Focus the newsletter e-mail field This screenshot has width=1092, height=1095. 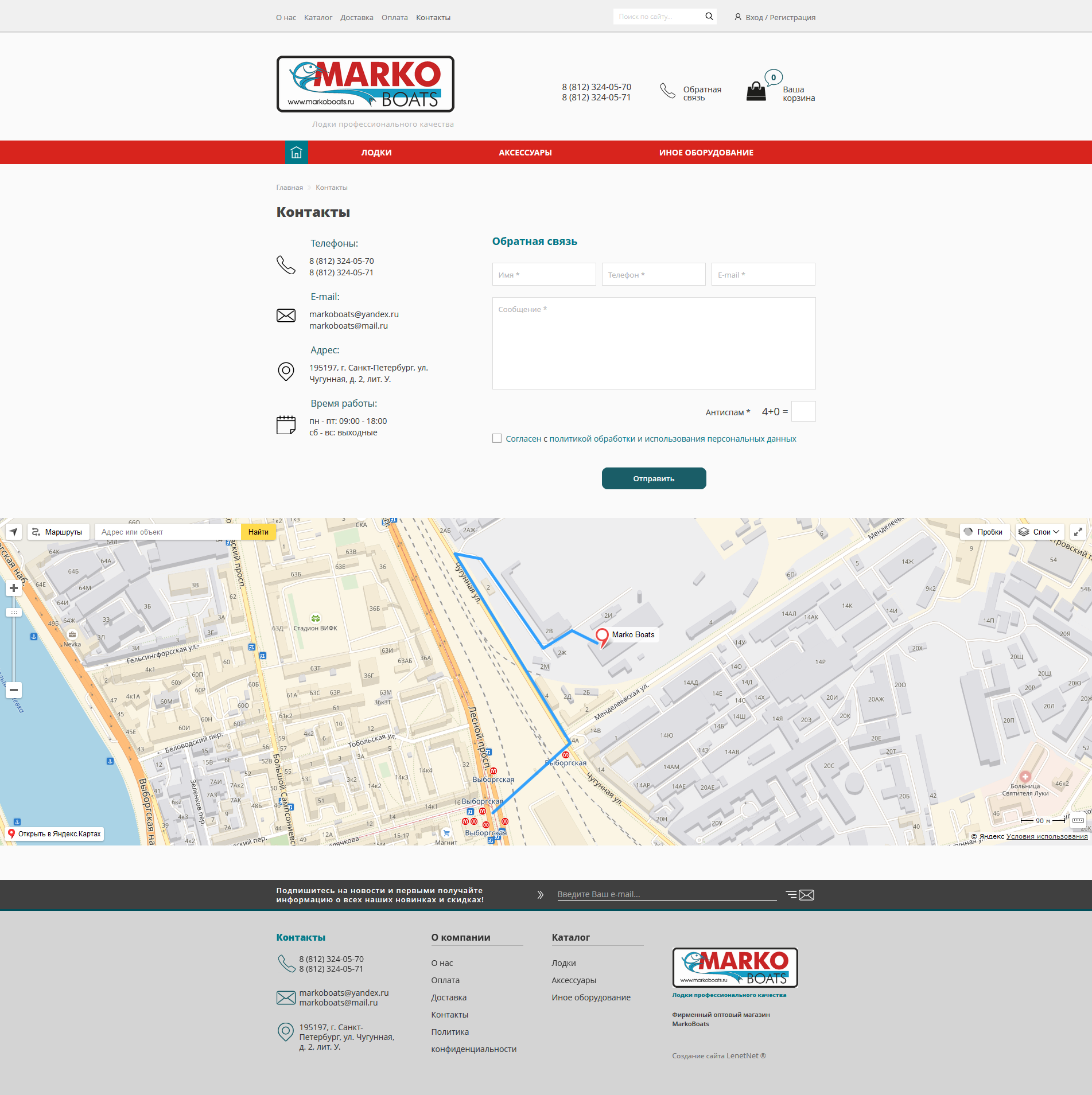tap(667, 894)
